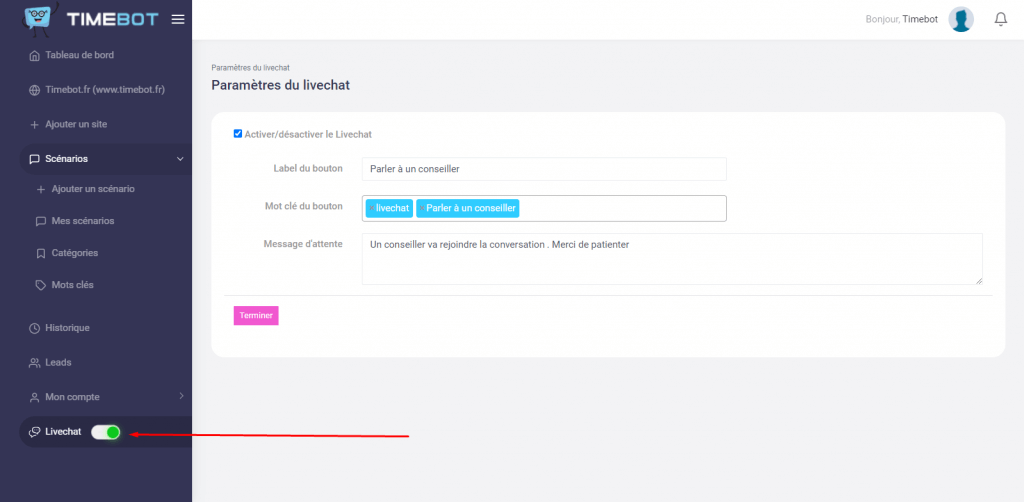Viewport: 1024px width, 502px height.
Task: Click the tag icon beside Mots clés
Action: click(x=40, y=285)
